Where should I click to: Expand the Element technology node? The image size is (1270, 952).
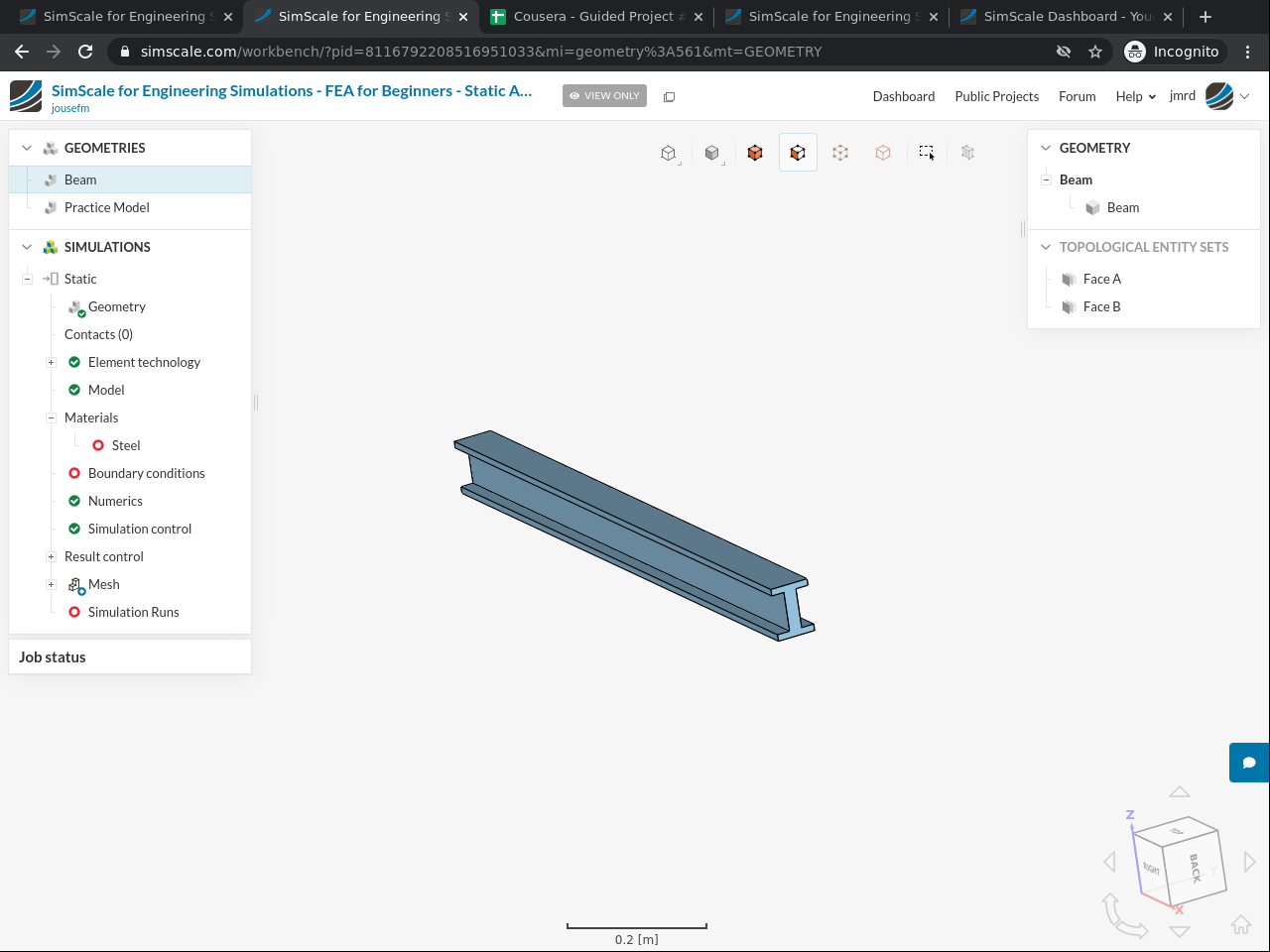coord(51,362)
